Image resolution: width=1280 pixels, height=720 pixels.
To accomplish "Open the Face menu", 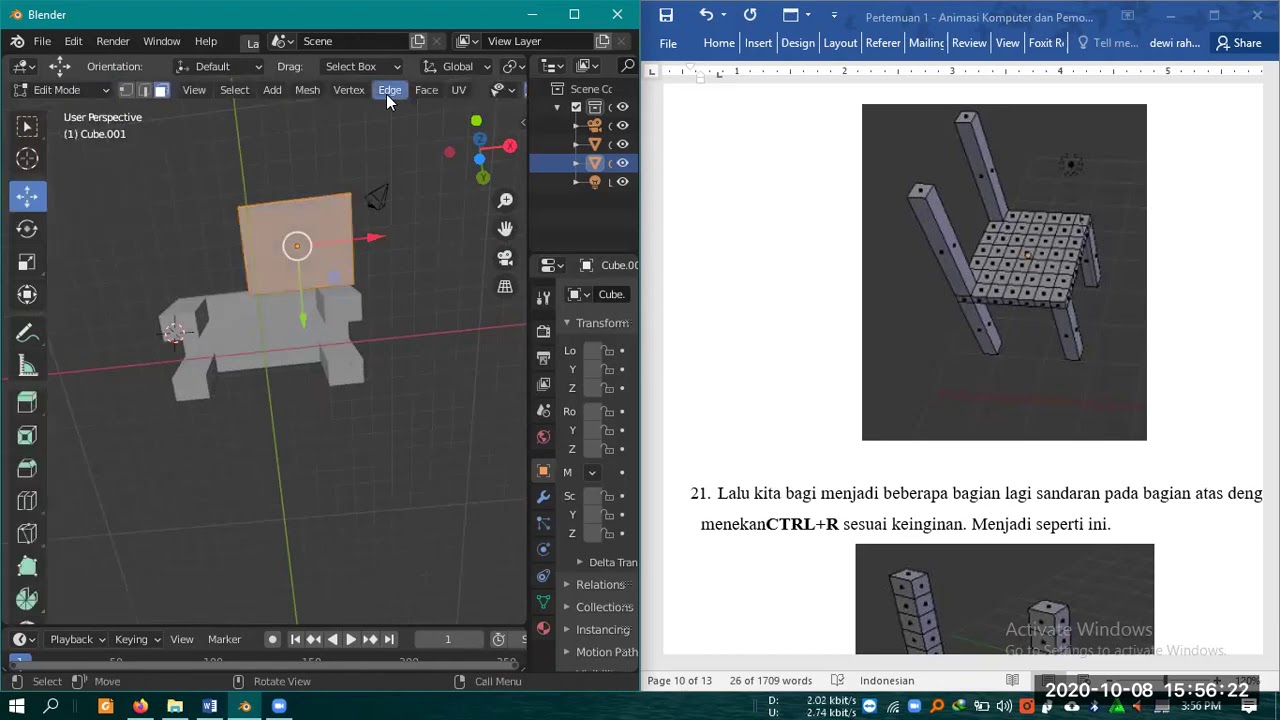I will click(426, 90).
